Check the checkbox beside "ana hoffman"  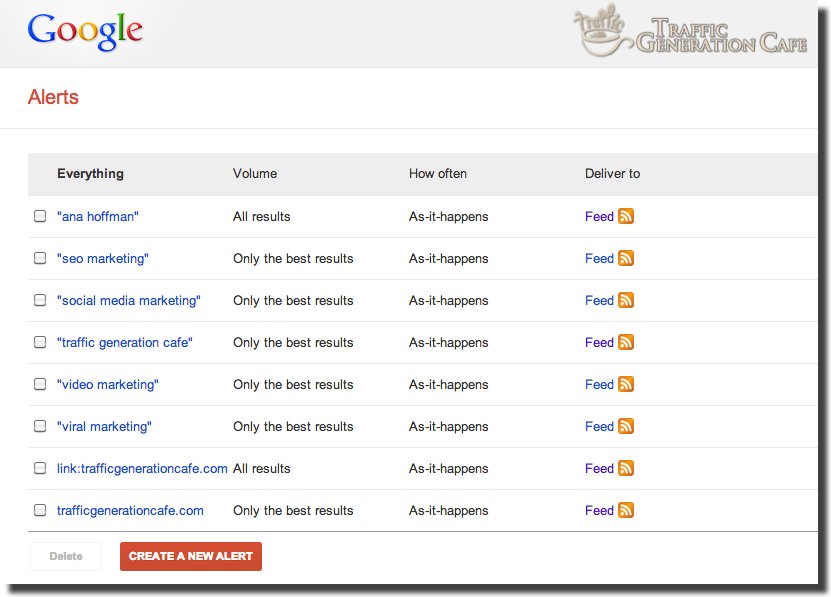40,216
